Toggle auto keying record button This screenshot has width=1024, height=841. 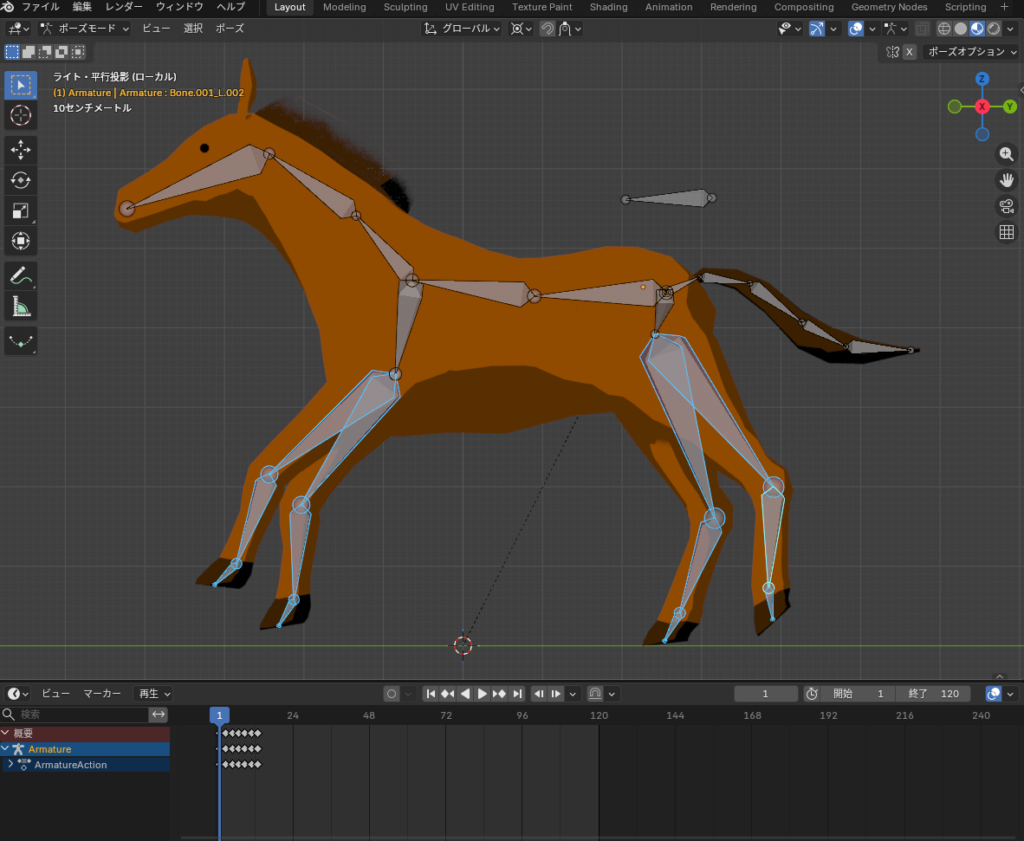point(392,694)
